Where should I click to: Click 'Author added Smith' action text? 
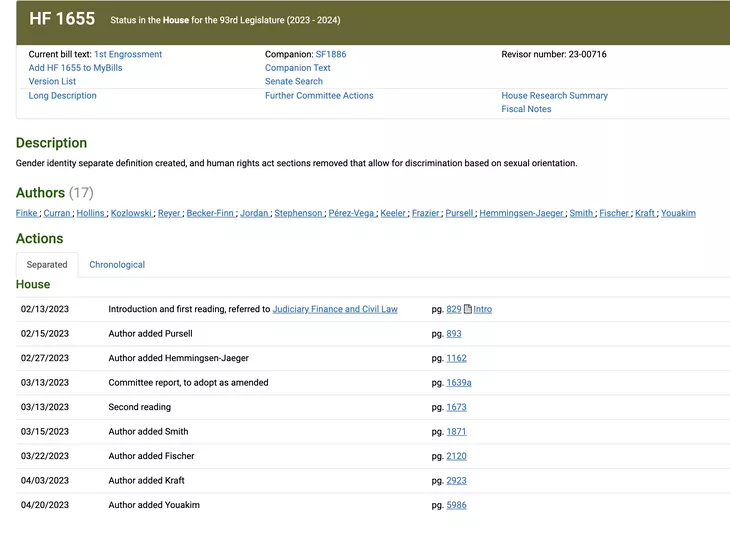point(148,431)
